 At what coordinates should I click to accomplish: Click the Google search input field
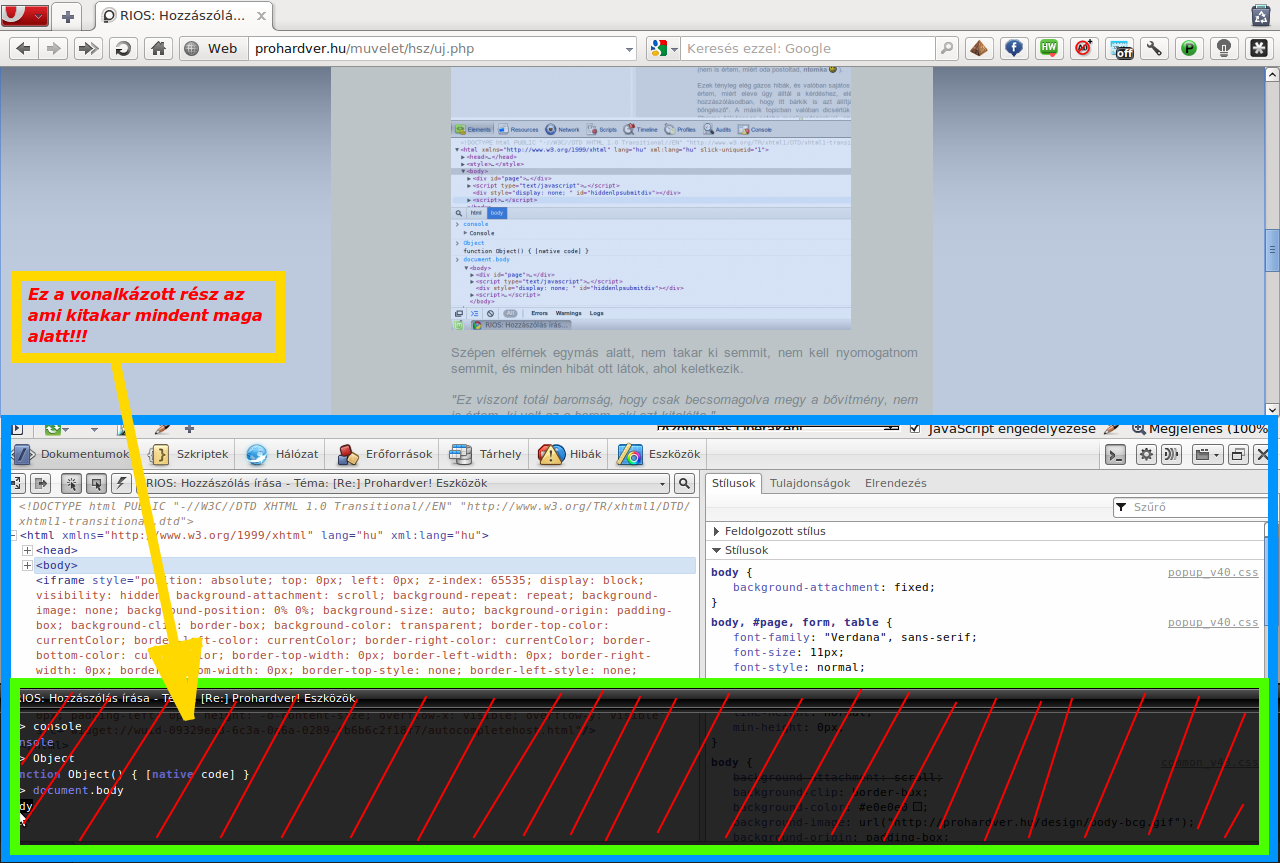click(808, 48)
